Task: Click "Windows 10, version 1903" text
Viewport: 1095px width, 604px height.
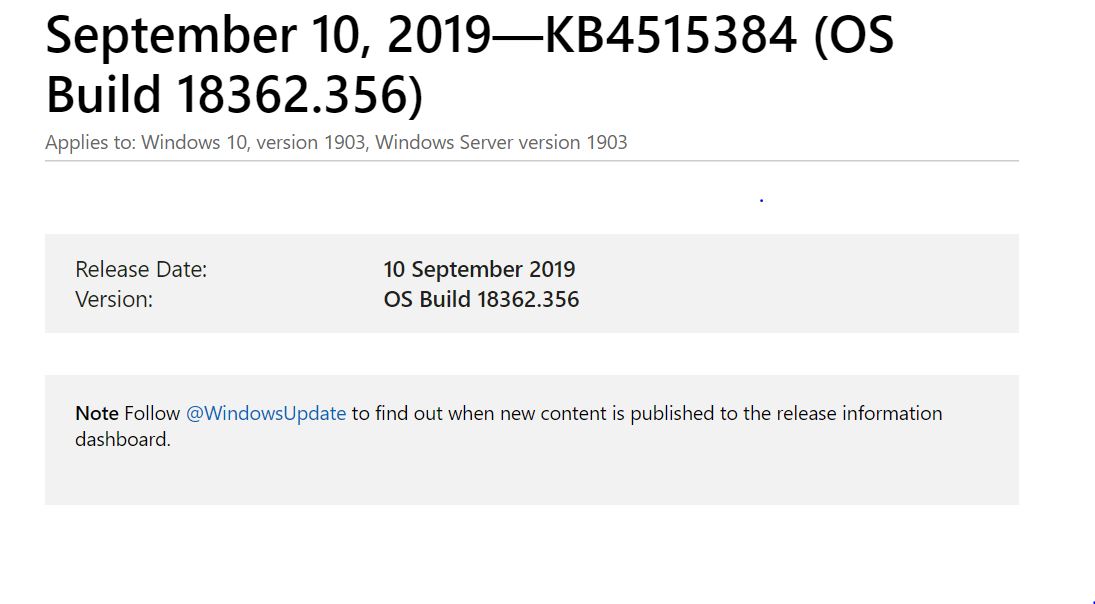Action: pyautogui.click(x=253, y=142)
